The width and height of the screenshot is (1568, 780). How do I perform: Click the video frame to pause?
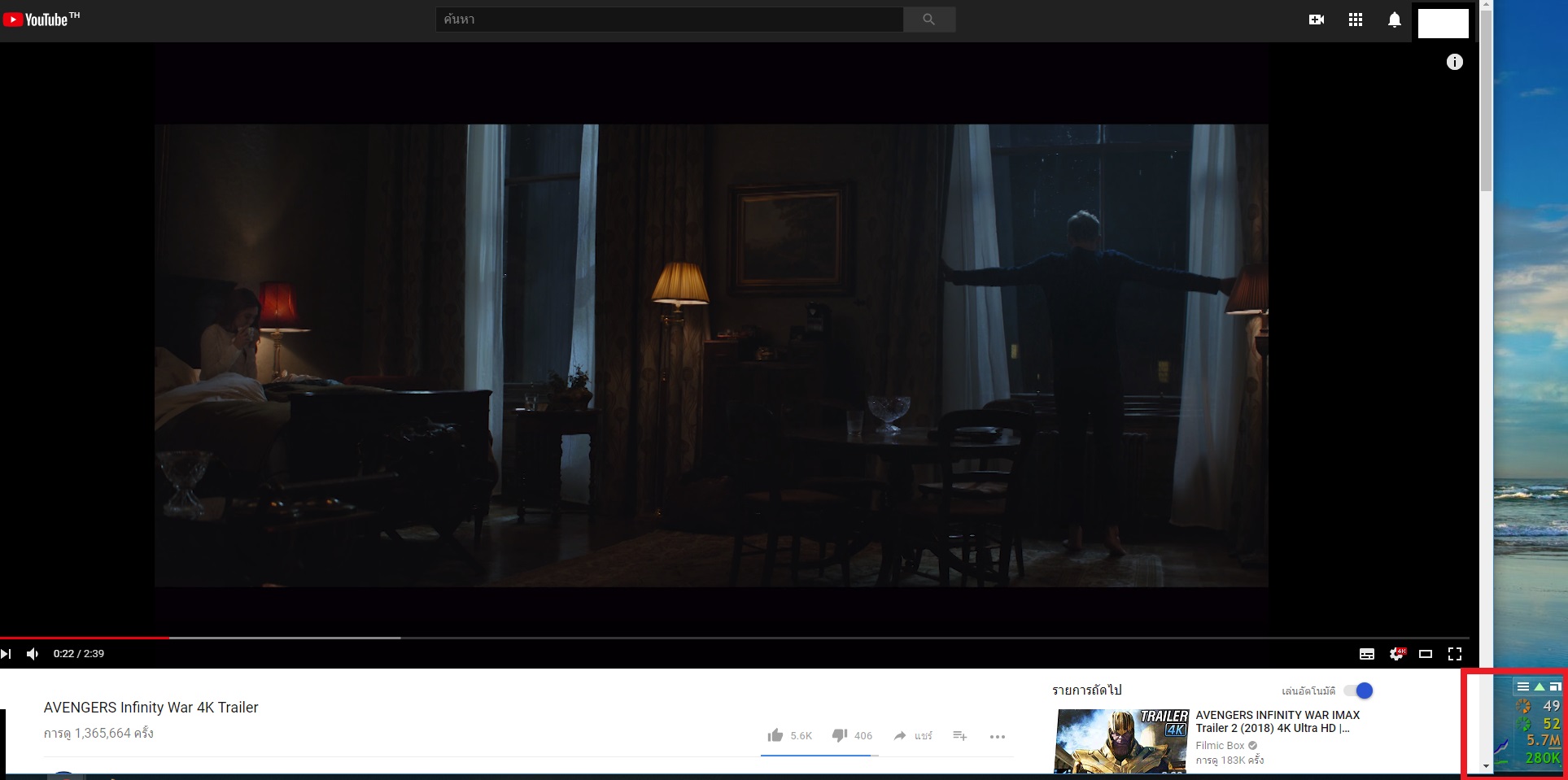[x=711, y=355]
